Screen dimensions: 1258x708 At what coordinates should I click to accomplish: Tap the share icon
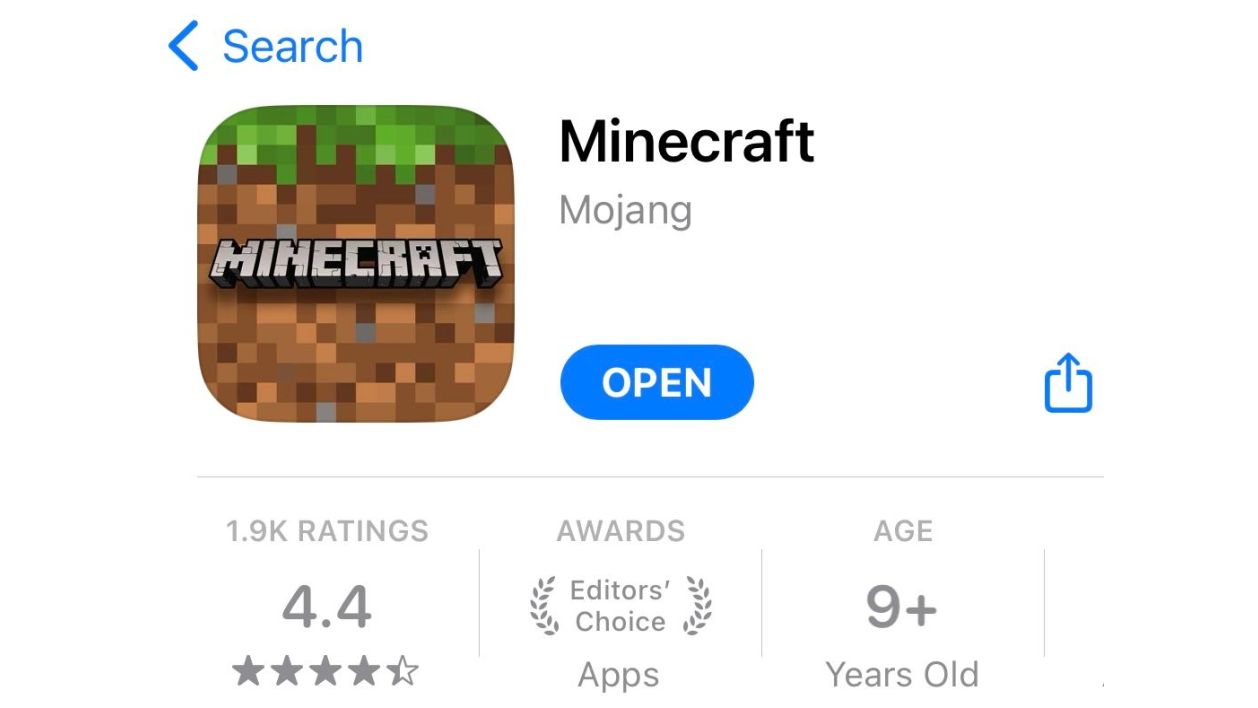(1068, 382)
